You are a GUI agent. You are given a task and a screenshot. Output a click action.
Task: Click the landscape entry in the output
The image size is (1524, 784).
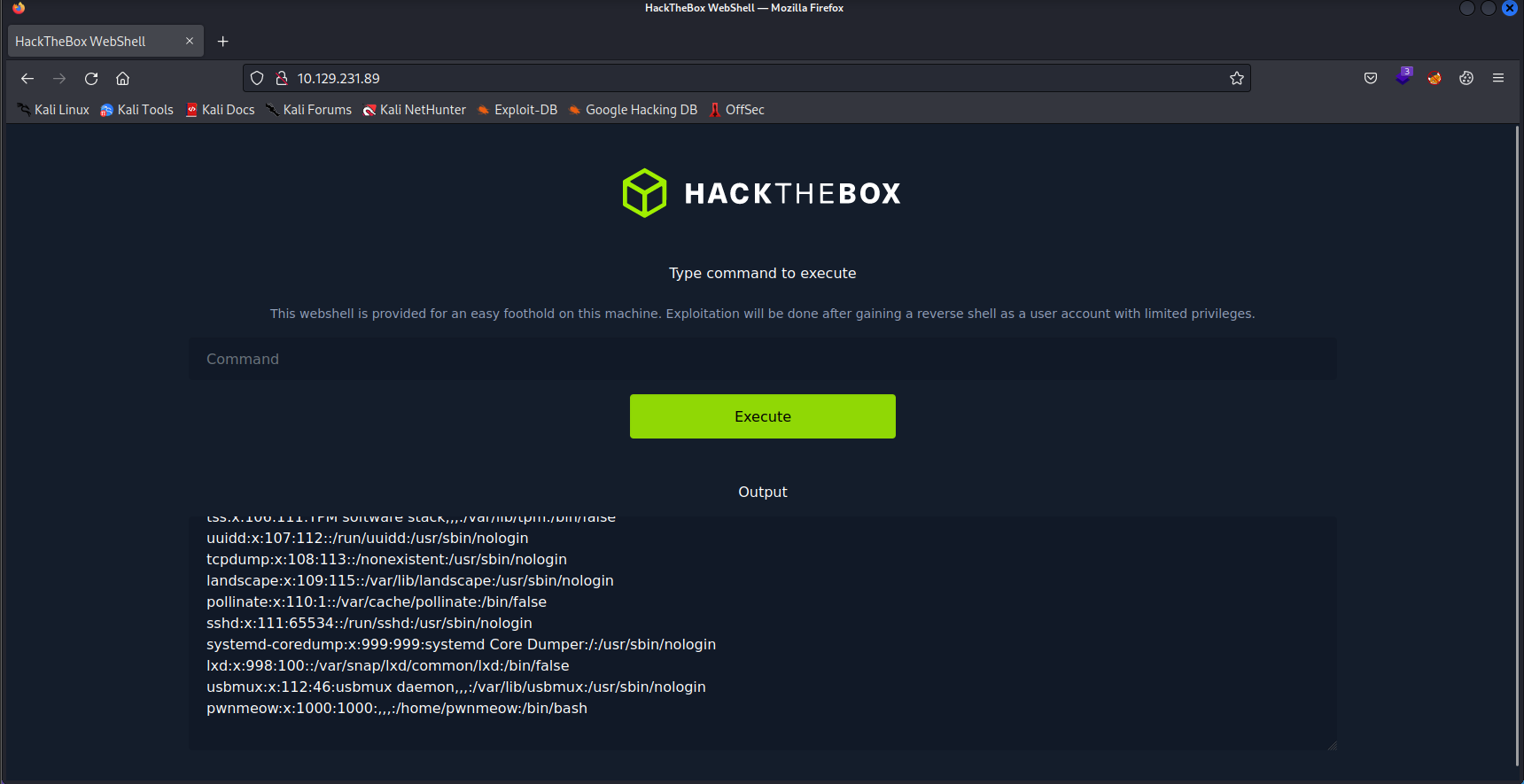[410, 580]
